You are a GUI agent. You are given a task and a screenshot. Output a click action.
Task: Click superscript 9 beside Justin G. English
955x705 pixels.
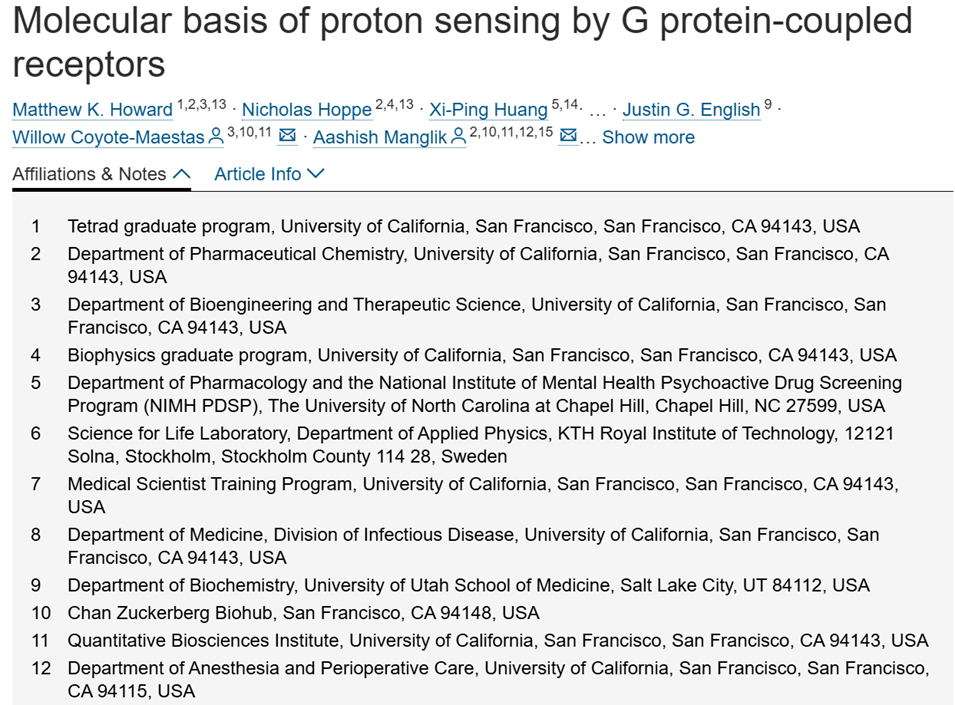pos(768,104)
